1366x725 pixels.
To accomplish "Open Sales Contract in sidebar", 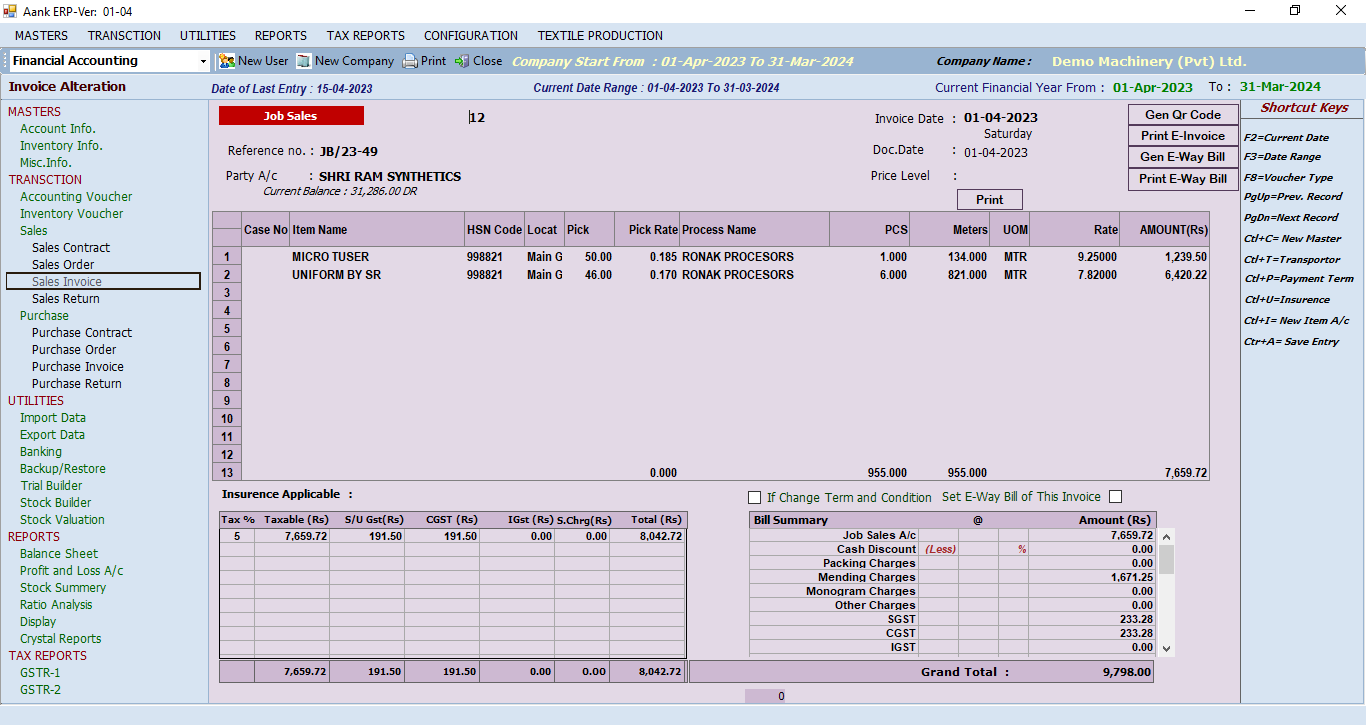I will tap(71, 248).
